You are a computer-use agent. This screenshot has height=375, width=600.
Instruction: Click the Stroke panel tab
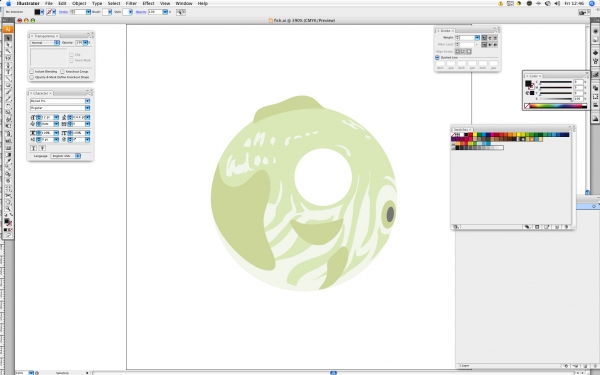tap(445, 31)
